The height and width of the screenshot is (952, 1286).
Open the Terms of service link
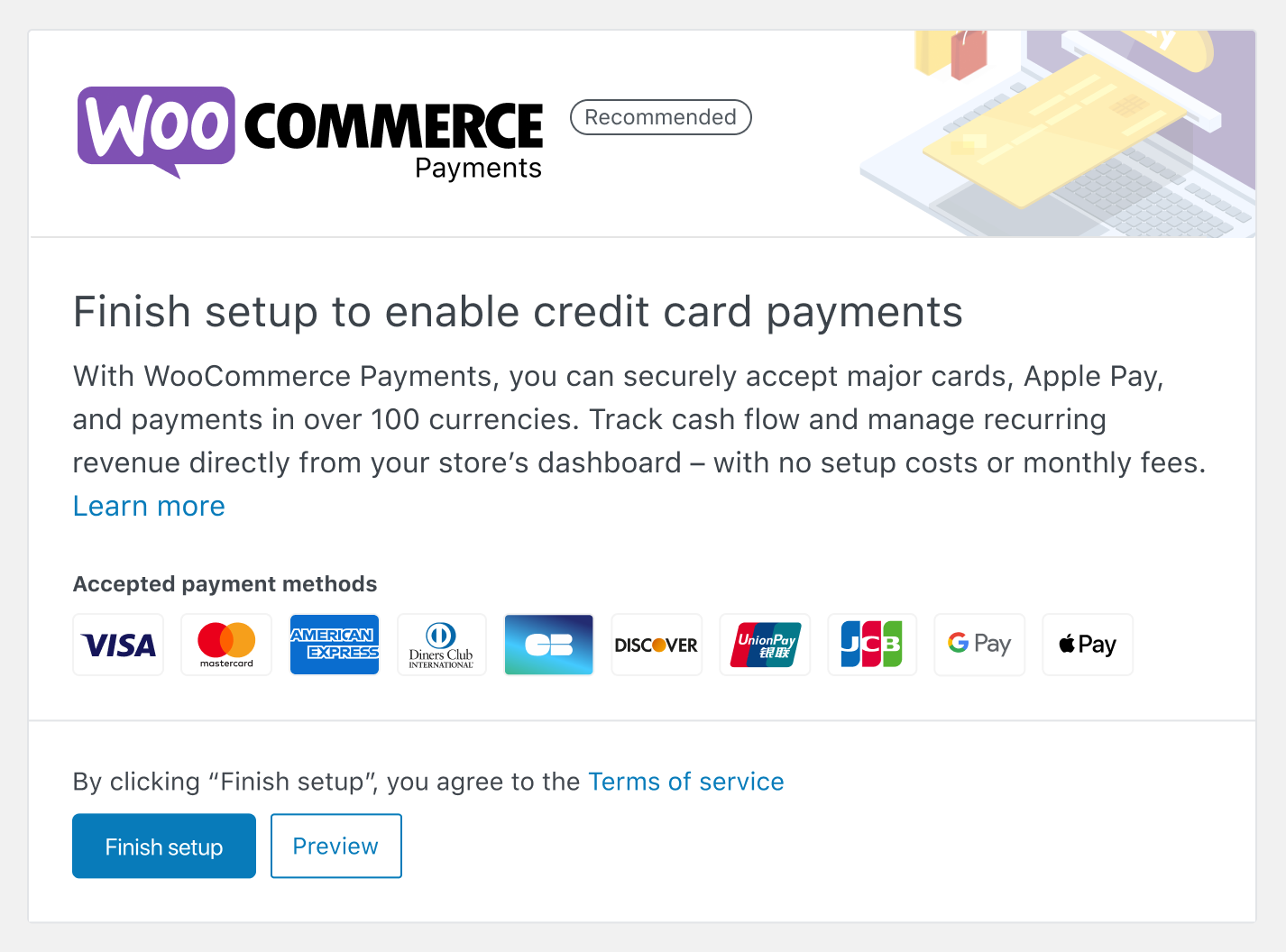[685, 782]
